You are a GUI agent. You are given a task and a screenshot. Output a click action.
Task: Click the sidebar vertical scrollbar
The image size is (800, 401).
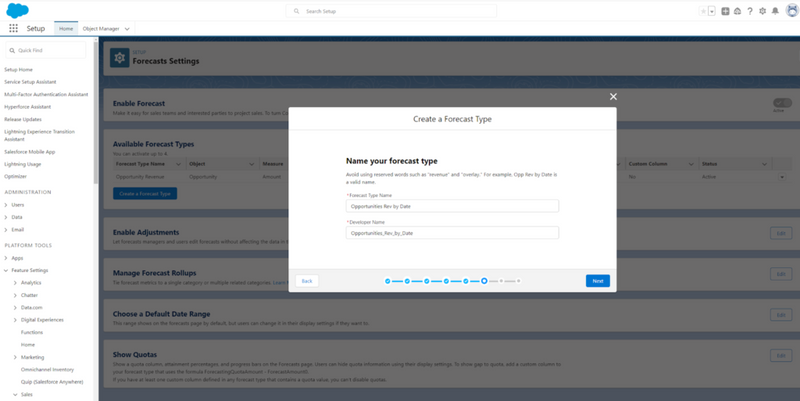tap(96, 112)
